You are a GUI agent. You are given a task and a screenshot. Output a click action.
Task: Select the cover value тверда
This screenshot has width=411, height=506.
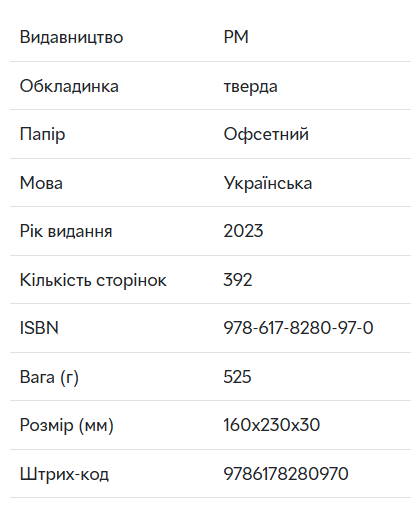(250, 87)
